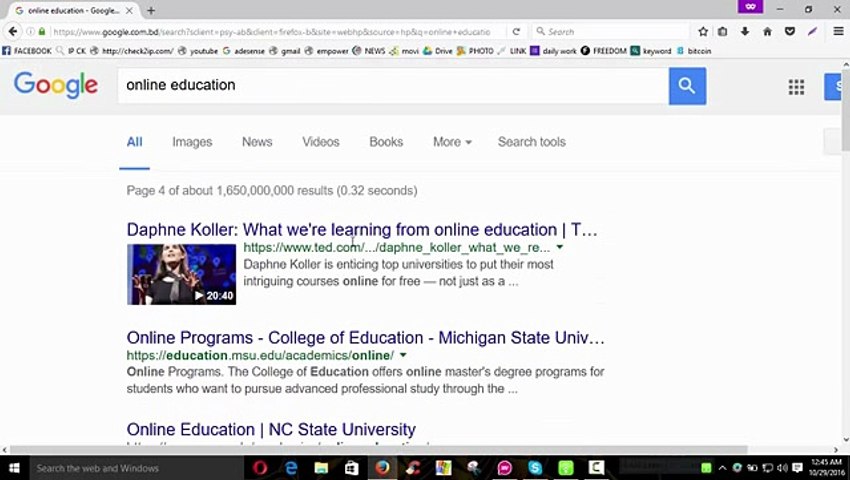
Task: Switch to the Books tab
Action: (386, 142)
